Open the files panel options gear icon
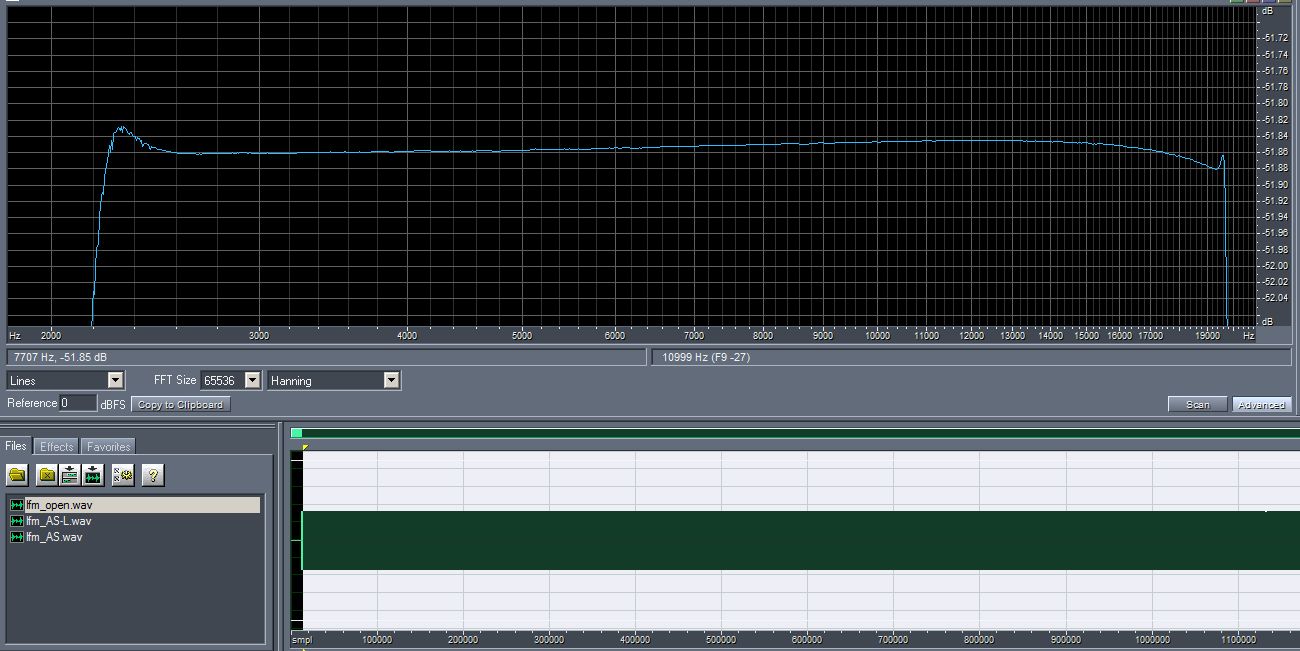The width and height of the screenshot is (1300, 651). pyautogui.click(x=123, y=475)
